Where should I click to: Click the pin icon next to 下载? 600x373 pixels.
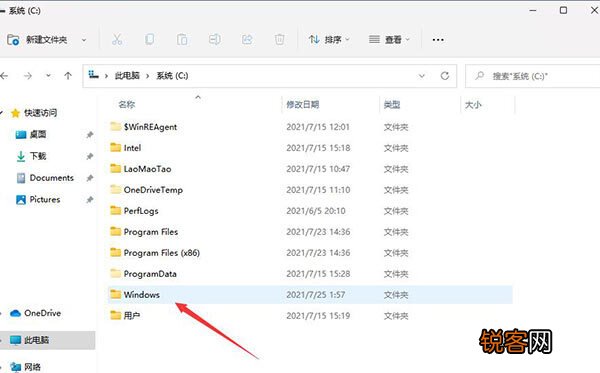90,156
